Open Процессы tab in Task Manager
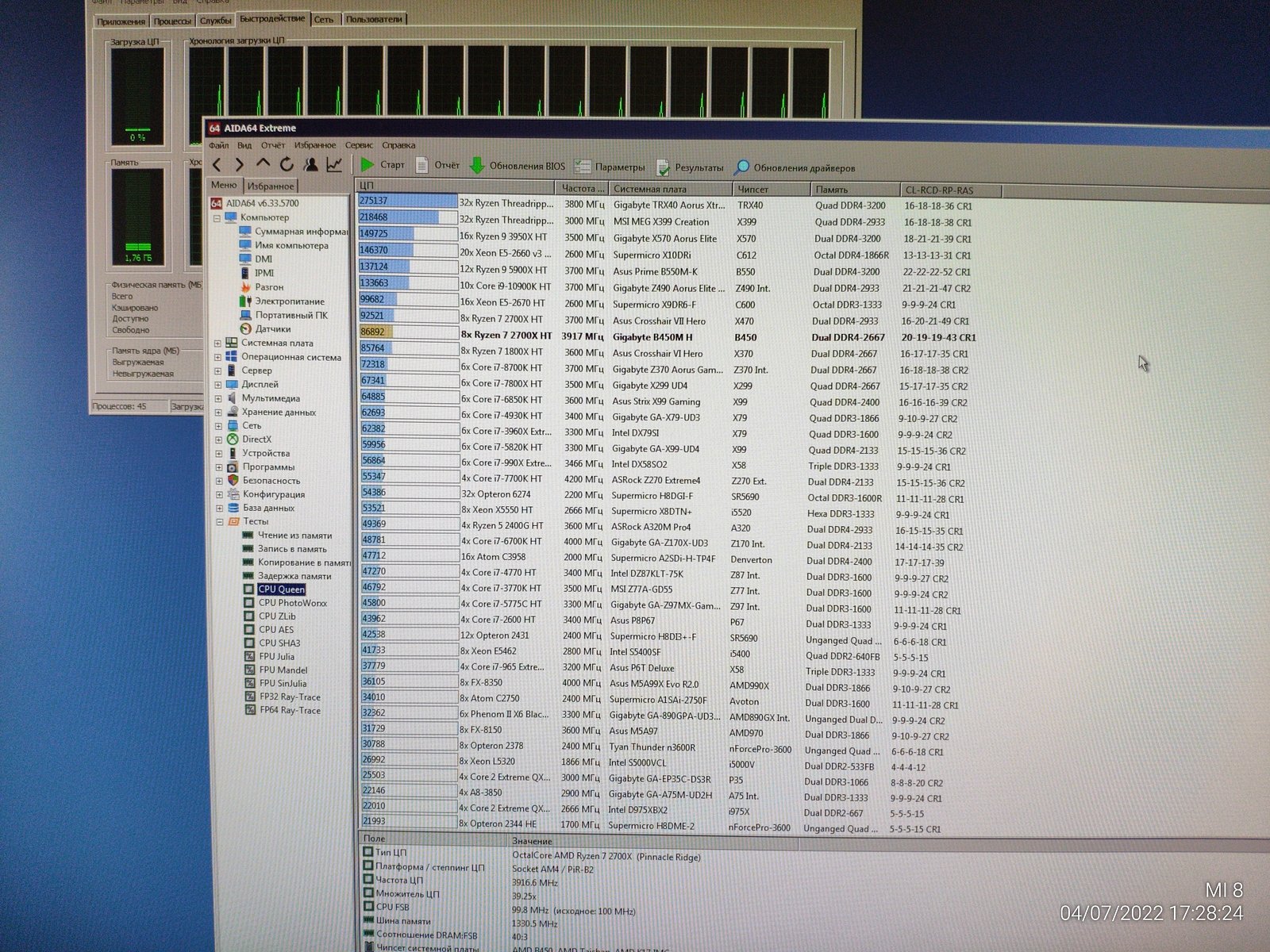This screenshot has width=1270, height=952. click(x=172, y=21)
